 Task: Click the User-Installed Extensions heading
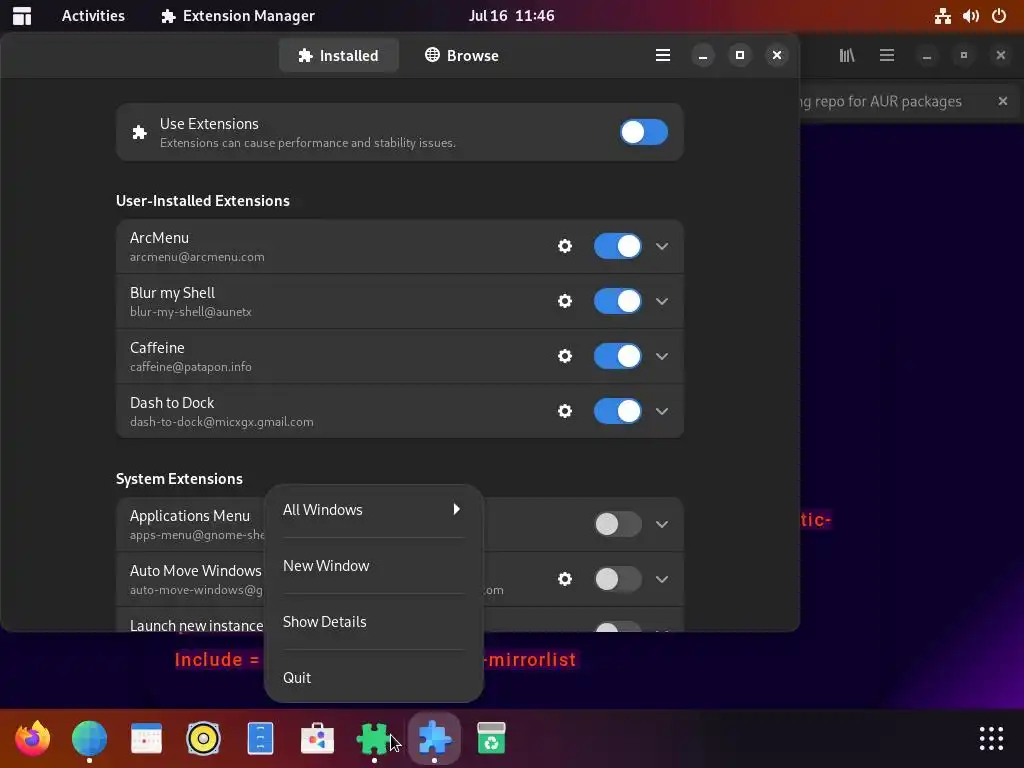203,200
